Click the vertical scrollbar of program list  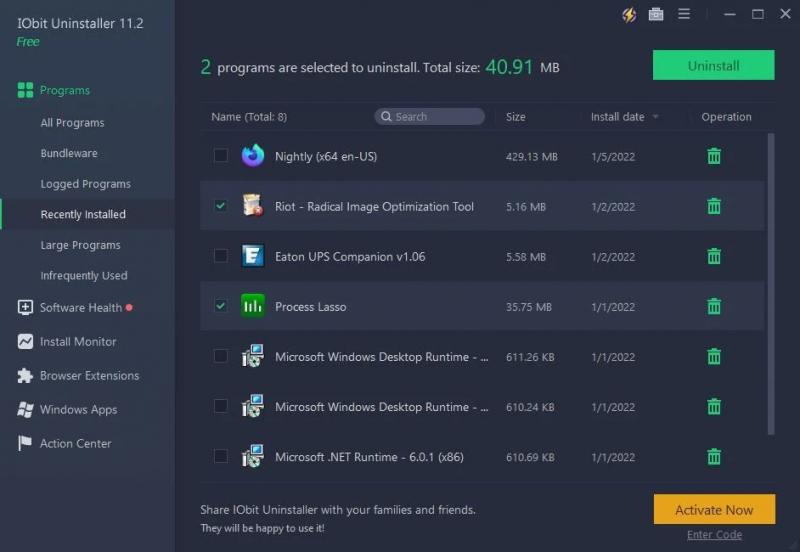(x=770, y=280)
